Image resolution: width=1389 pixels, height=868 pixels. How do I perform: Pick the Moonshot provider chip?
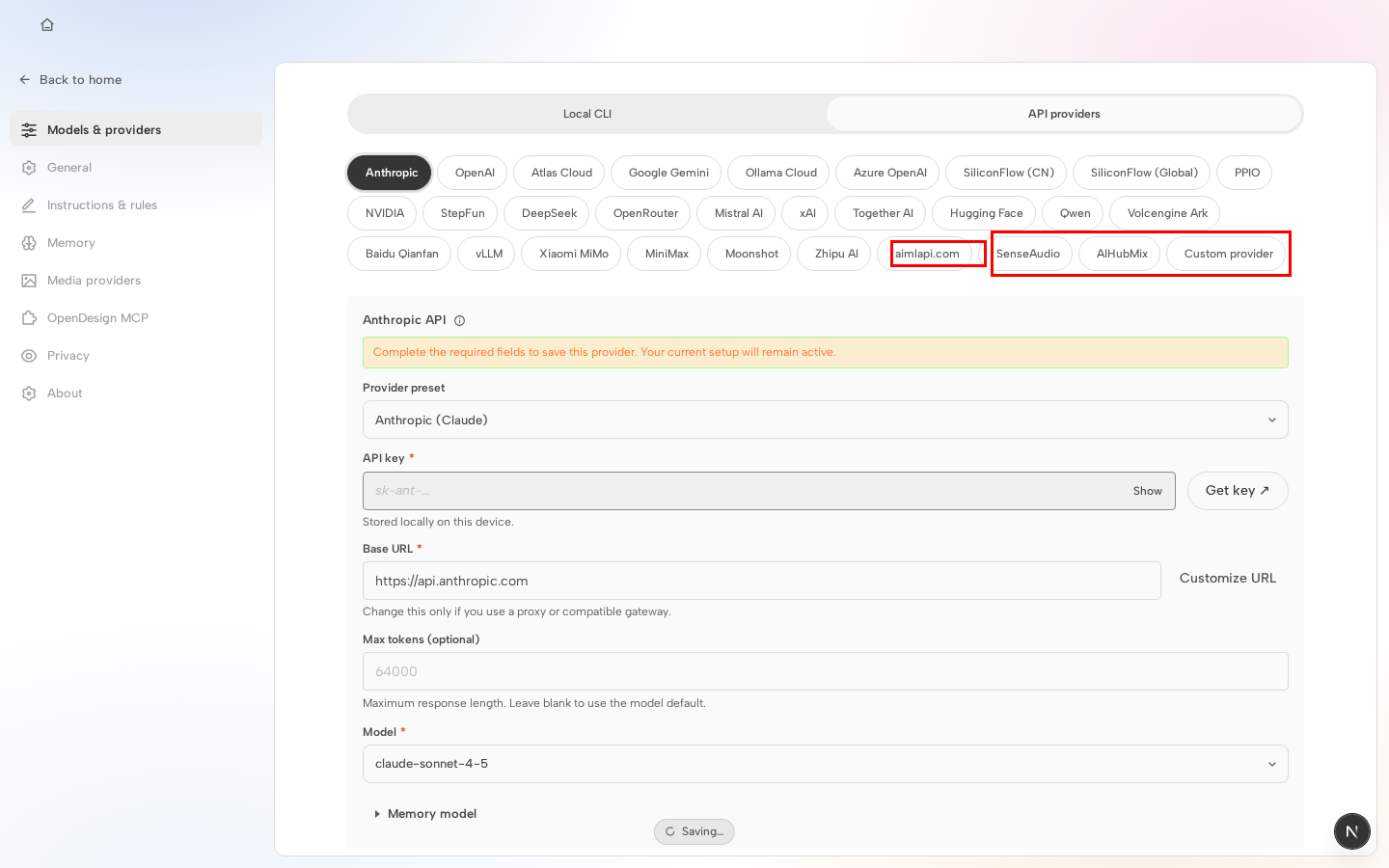[x=750, y=254]
